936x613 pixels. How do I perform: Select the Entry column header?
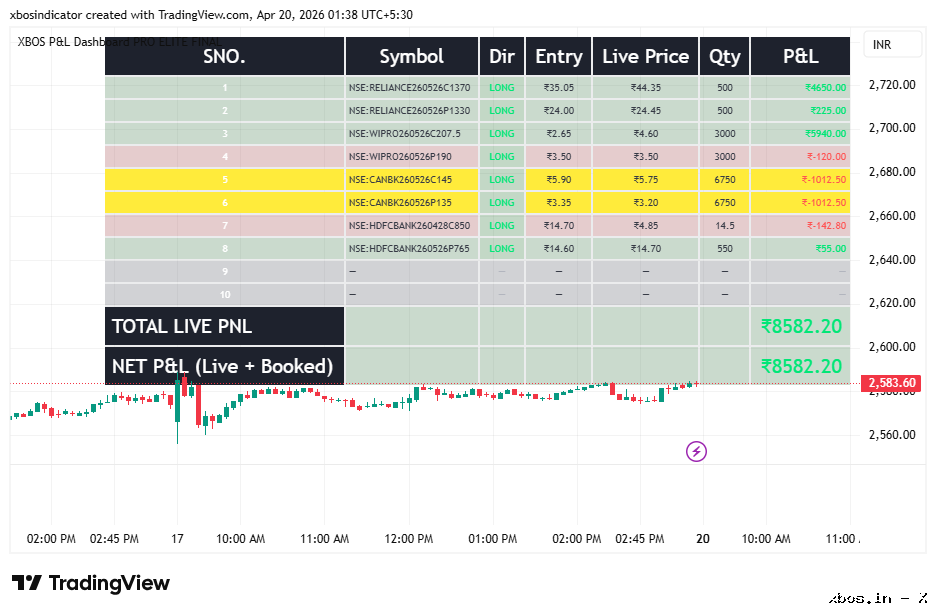tap(559, 56)
